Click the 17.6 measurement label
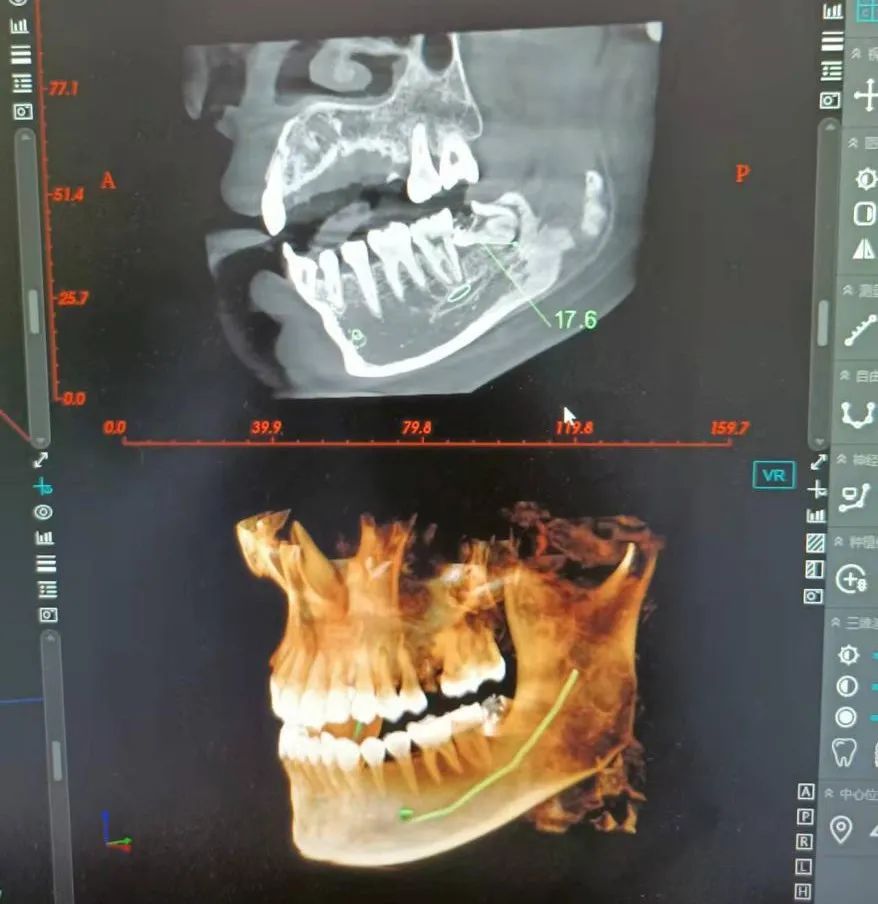Image resolution: width=878 pixels, height=904 pixels. pyautogui.click(x=575, y=320)
